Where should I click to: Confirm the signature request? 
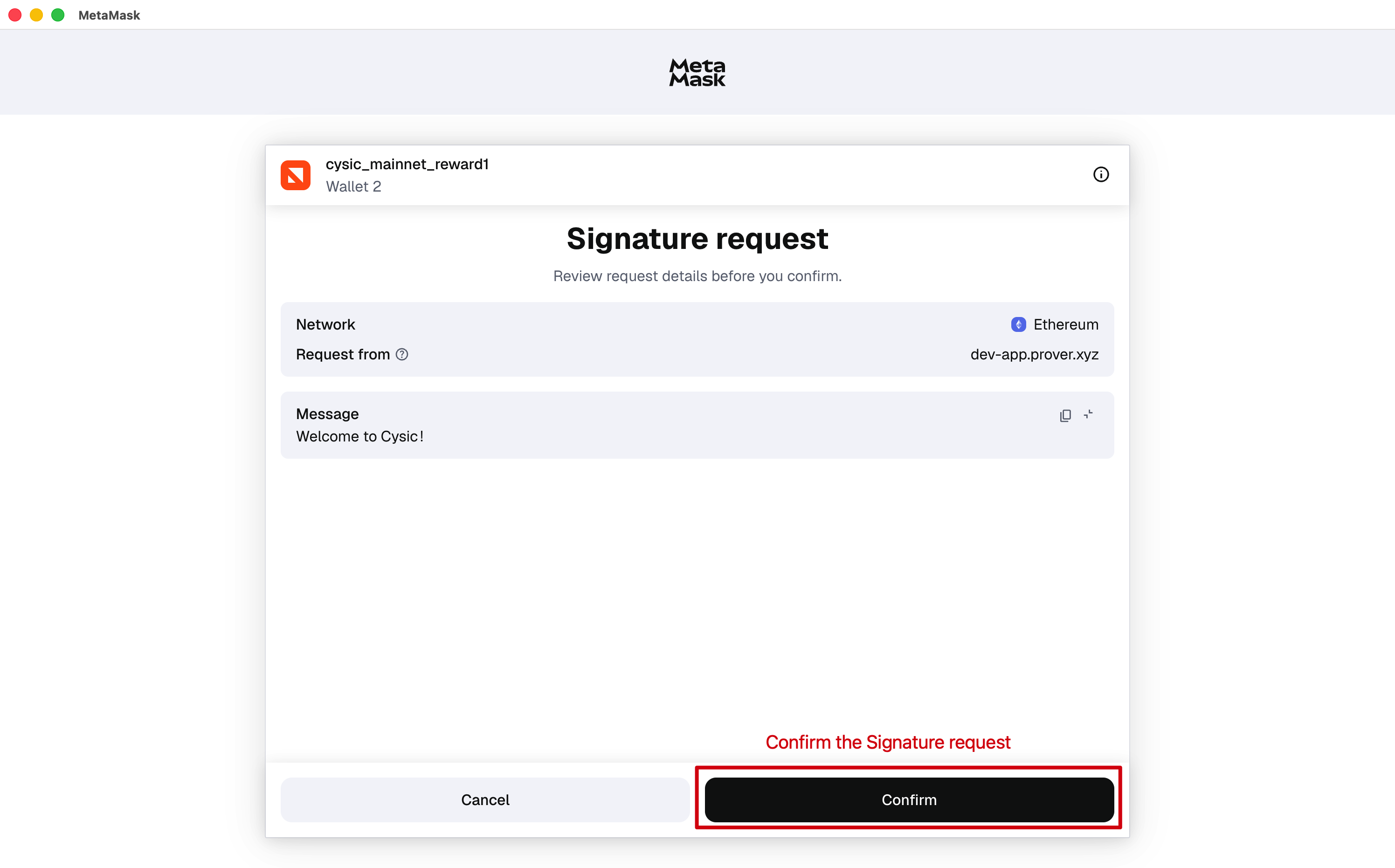pyautogui.click(x=909, y=799)
